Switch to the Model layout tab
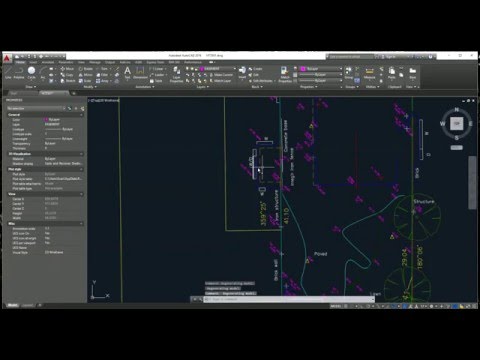The width and height of the screenshot is (480, 360). [x=13, y=305]
